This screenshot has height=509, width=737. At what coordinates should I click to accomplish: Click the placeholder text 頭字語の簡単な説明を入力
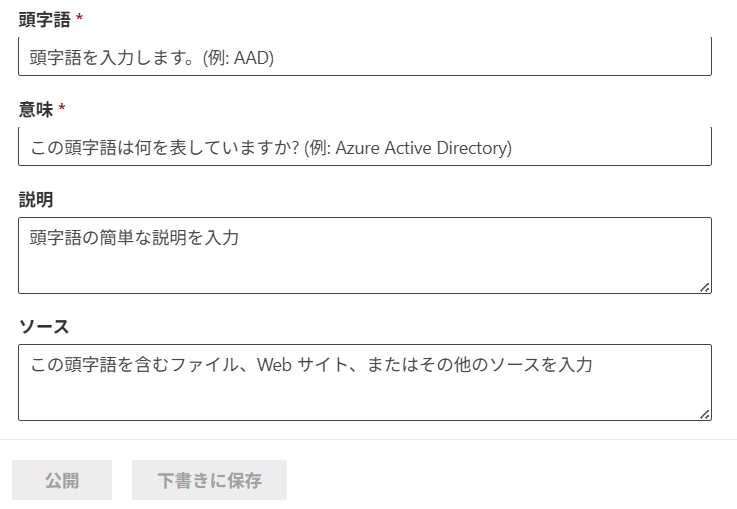click(x=134, y=237)
